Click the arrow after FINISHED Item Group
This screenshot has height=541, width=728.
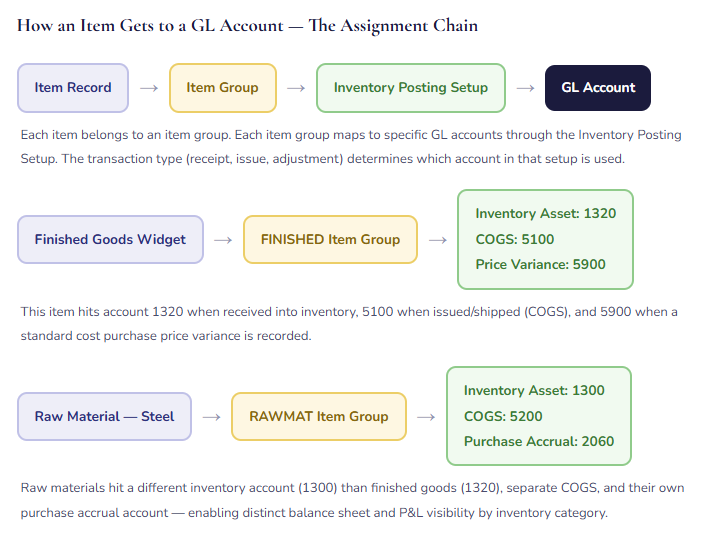(x=437, y=240)
